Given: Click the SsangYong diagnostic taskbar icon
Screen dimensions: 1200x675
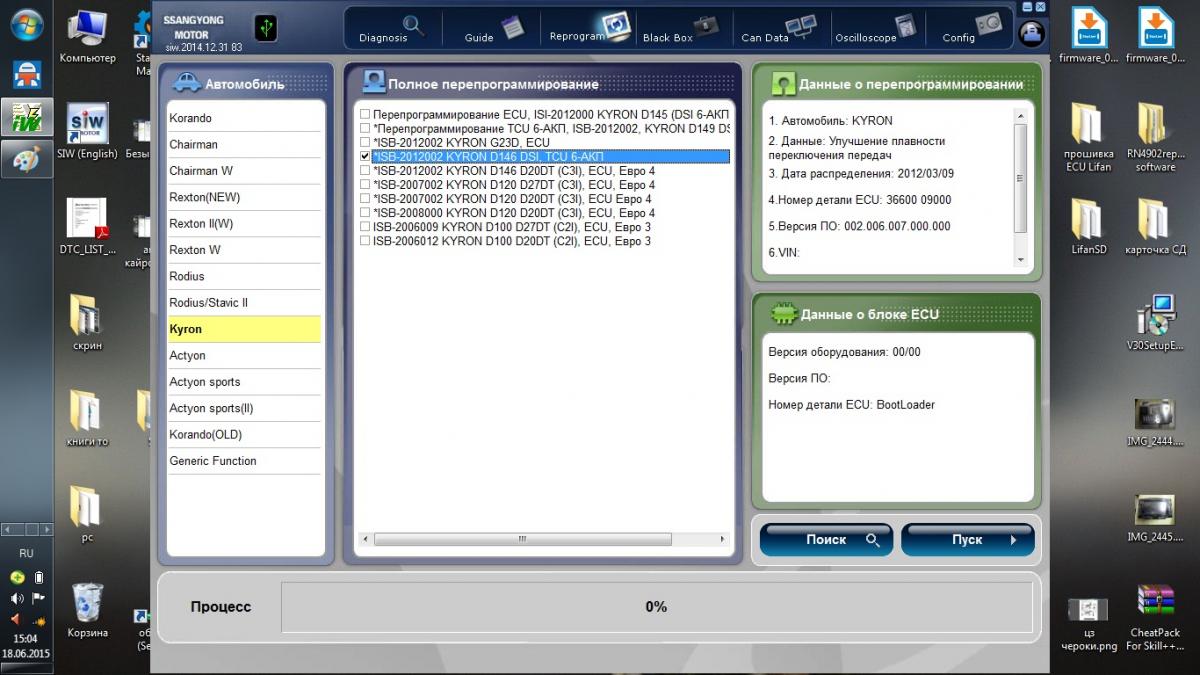Looking at the screenshot, I should (x=26, y=75).
